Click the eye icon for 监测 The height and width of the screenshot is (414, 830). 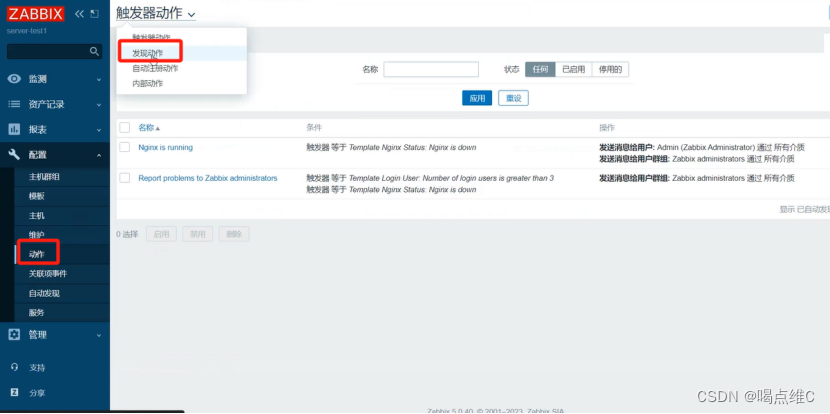(x=14, y=79)
